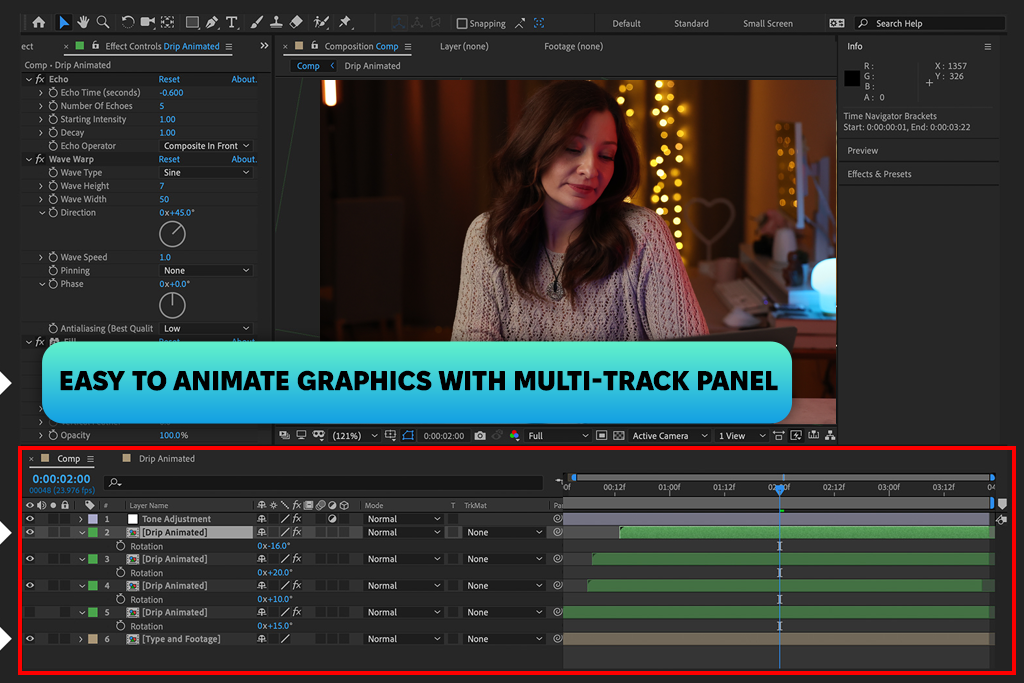Toggle the layer 2 Rotation stopwatch
The width and height of the screenshot is (1024, 683).
120,546
